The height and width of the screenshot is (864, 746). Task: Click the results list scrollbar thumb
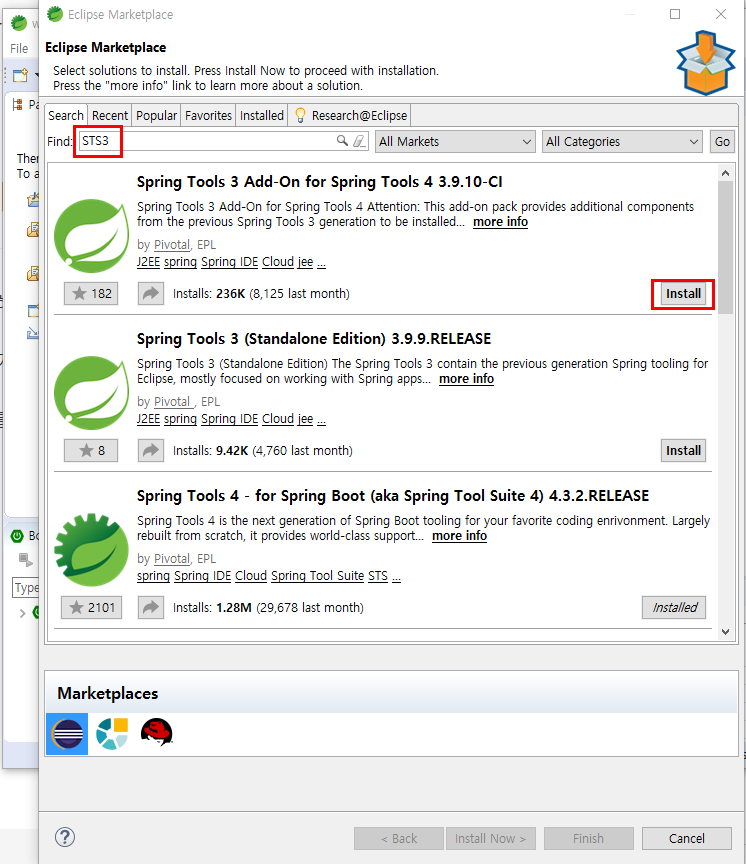pos(726,247)
